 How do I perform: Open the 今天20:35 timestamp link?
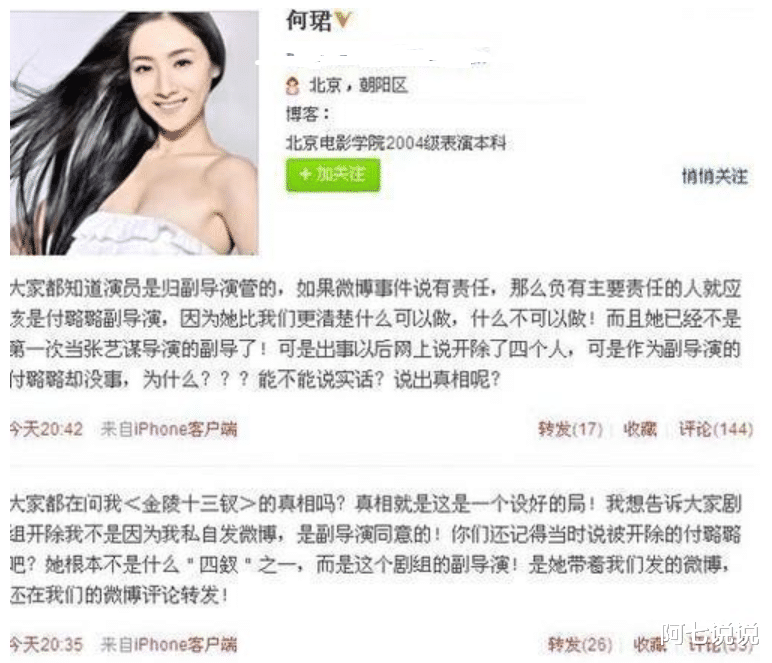tap(47, 644)
